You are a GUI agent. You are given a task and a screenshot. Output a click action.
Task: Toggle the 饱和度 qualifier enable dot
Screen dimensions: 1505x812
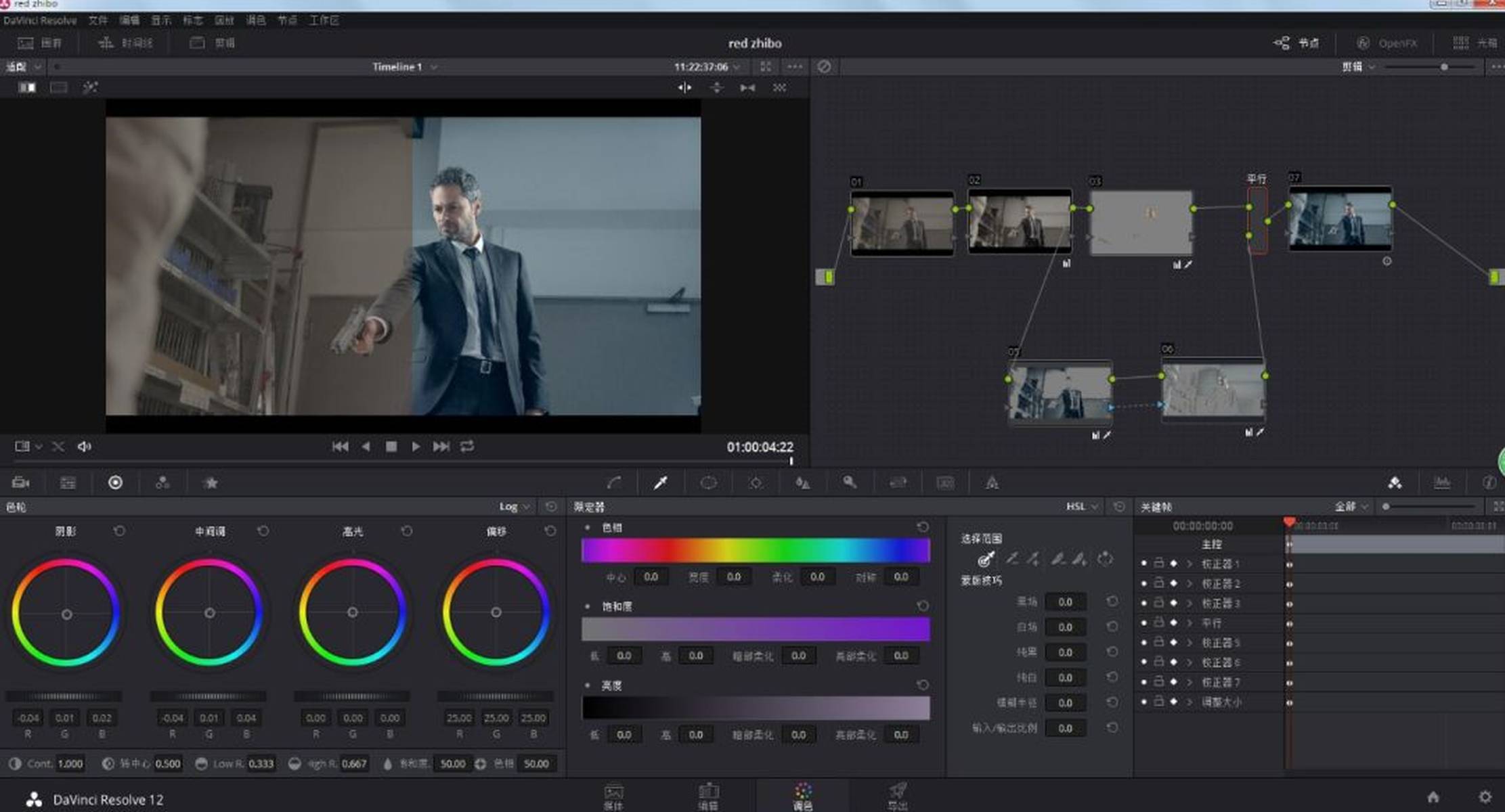pyautogui.click(x=588, y=606)
